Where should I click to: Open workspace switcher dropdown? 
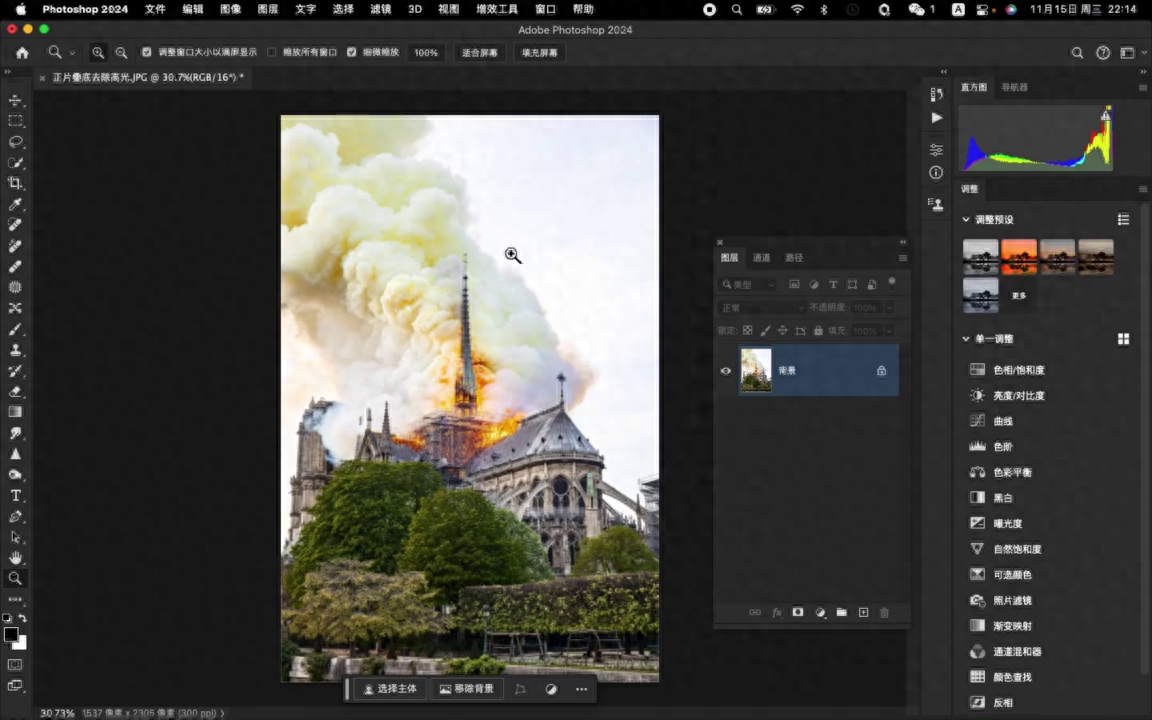[x=1131, y=52]
